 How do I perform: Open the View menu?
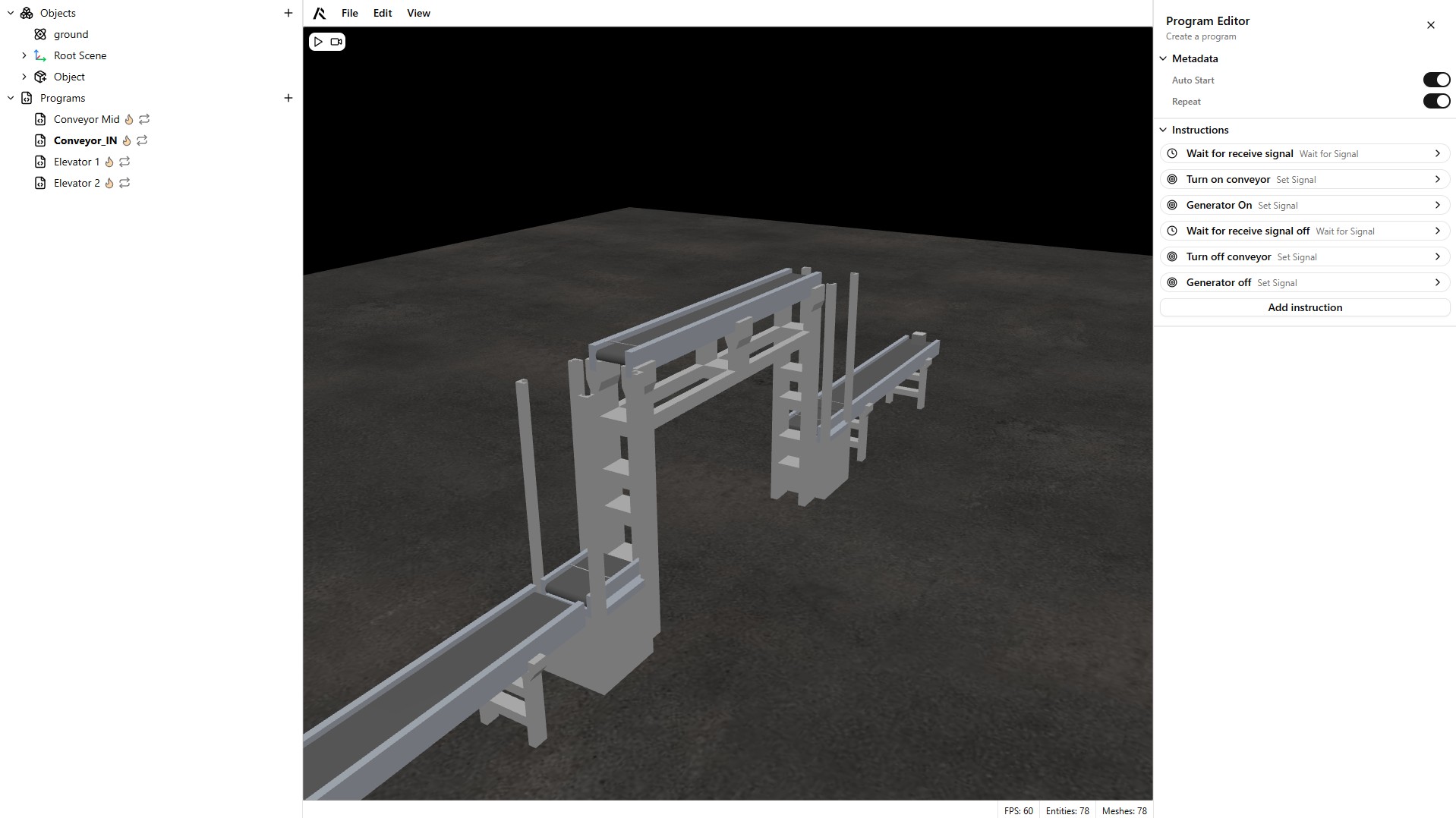tap(418, 13)
